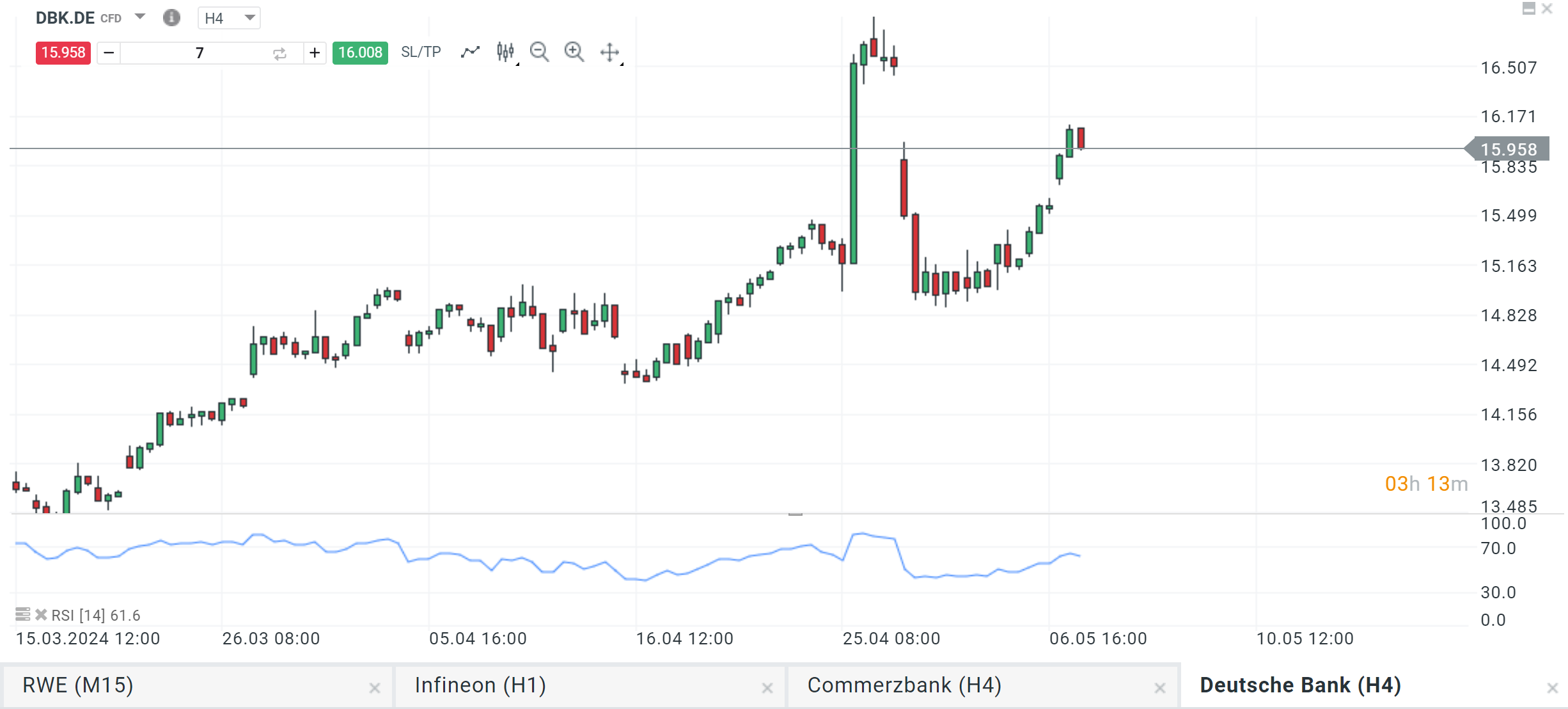This screenshot has width=1568, height=709.
Task: Open the DBK.DE symbol dropdown
Action: (139, 18)
